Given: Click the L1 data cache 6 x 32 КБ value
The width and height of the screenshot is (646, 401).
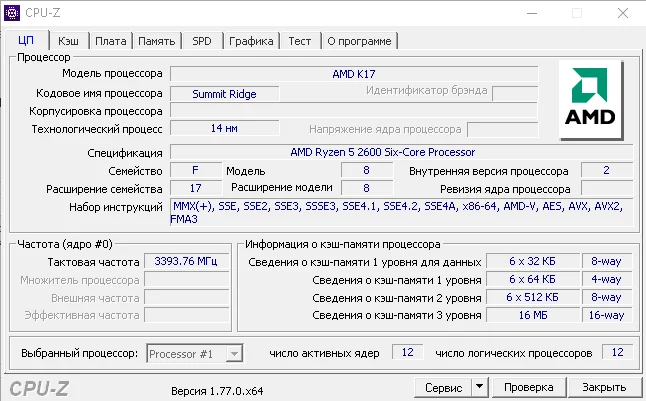Looking at the screenshot, I should pos(532,261).
